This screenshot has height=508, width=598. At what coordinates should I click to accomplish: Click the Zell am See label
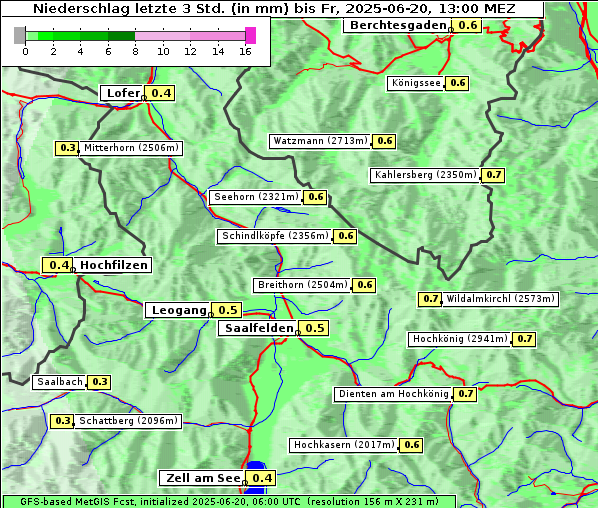coord(202,478)
